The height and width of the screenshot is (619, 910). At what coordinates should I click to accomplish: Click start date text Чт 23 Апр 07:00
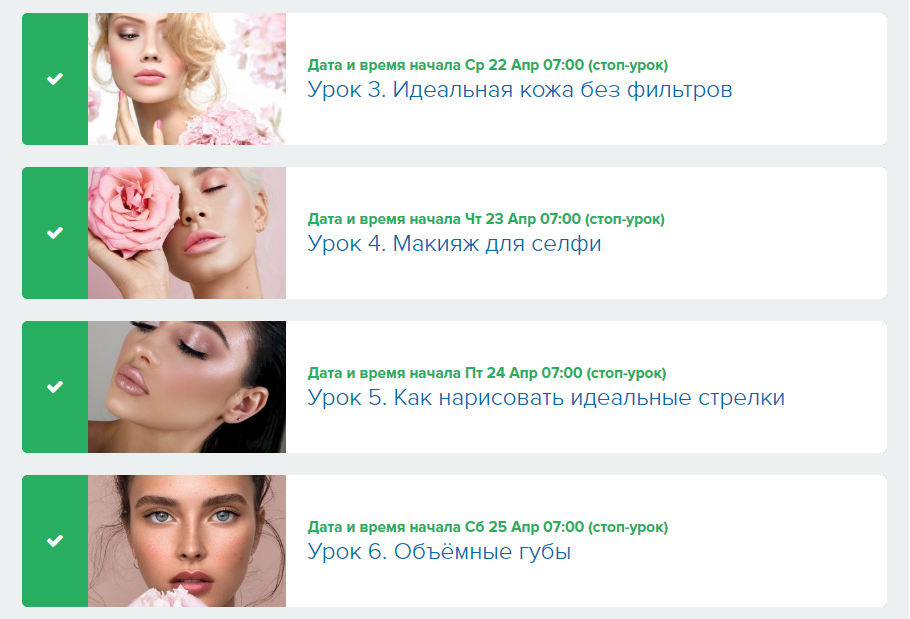click(x=523, y=219)
